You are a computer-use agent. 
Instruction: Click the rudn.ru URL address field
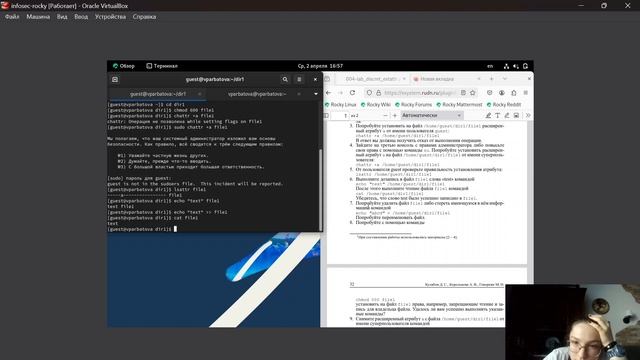click(x=420, y=93)
